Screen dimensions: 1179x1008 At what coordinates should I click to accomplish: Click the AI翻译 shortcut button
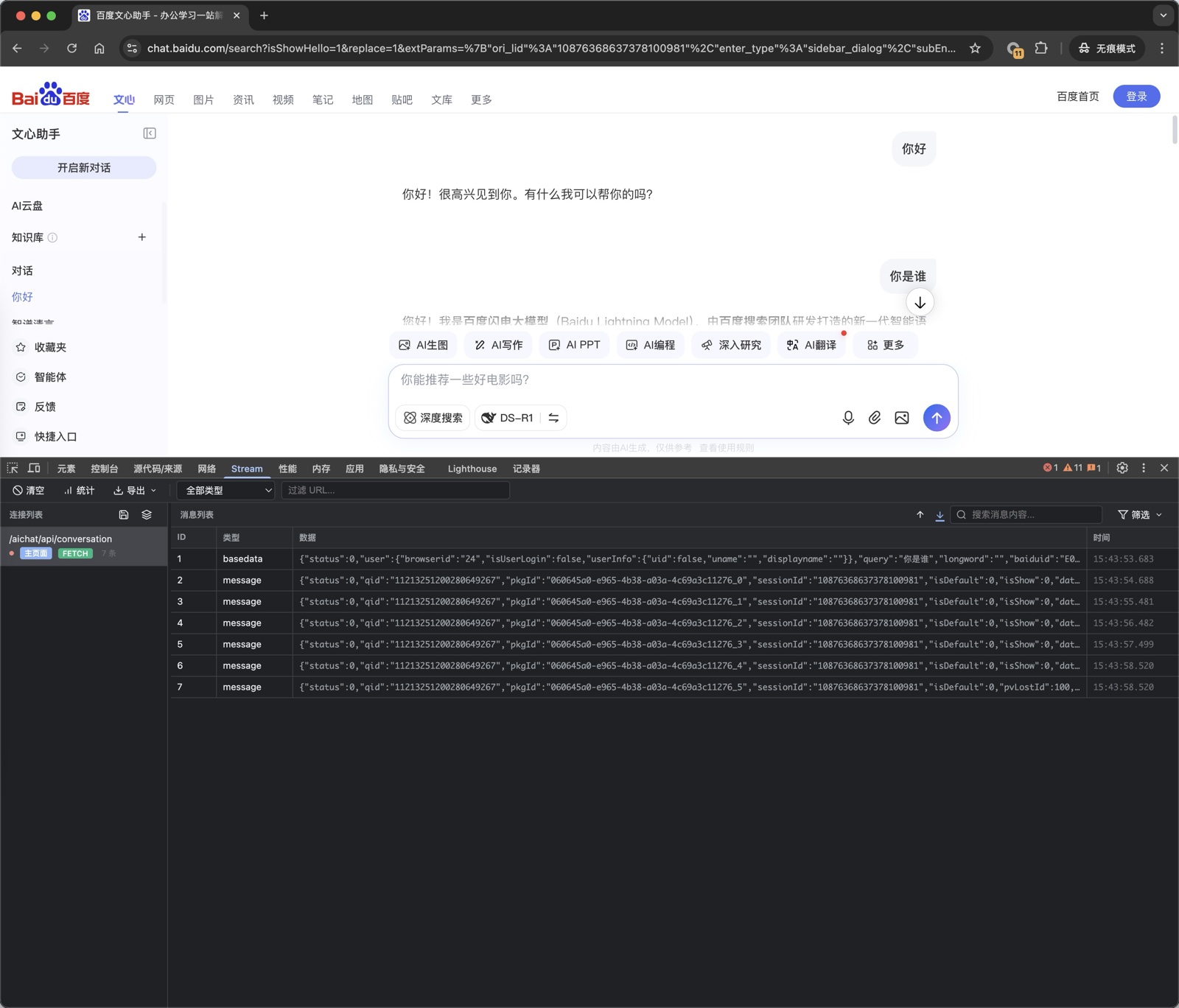(x=811, y=345)
